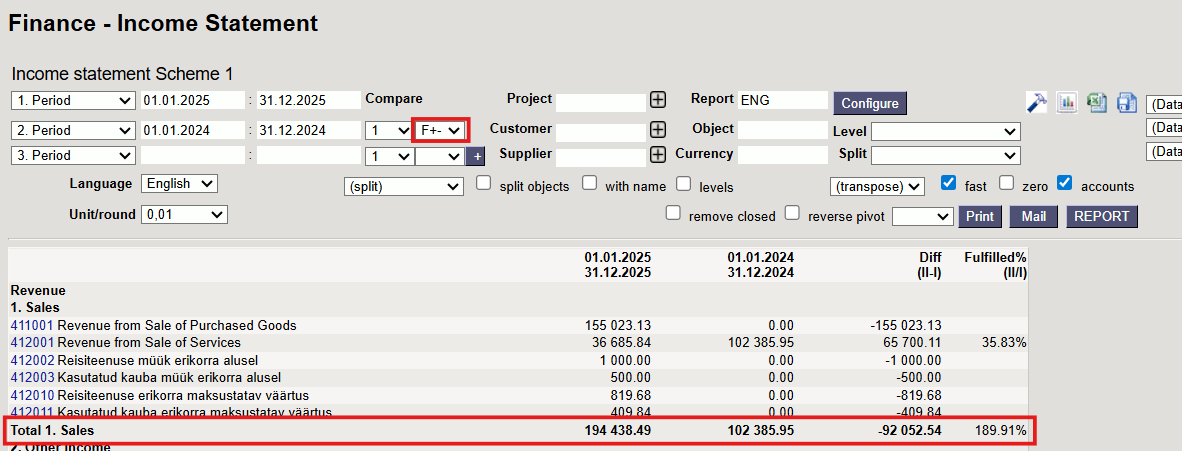Image resolution: width=1182 pixels, height=451 pixels.
Task: Expand the Language dropdown set to English
Action: [x=180, y=184]
